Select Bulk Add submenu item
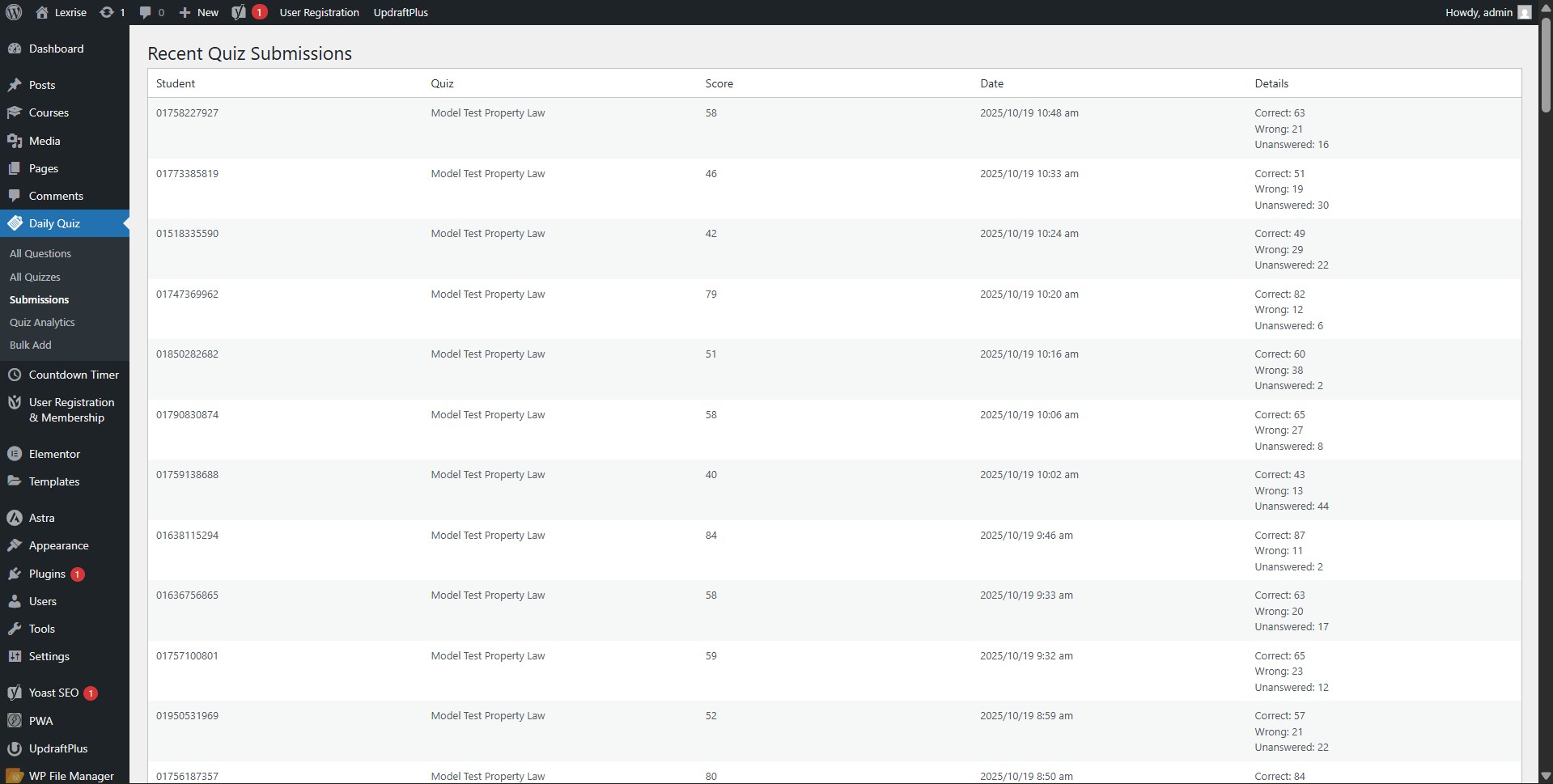The height and width of the screenshot is (784, 1553). click(31, 345)
